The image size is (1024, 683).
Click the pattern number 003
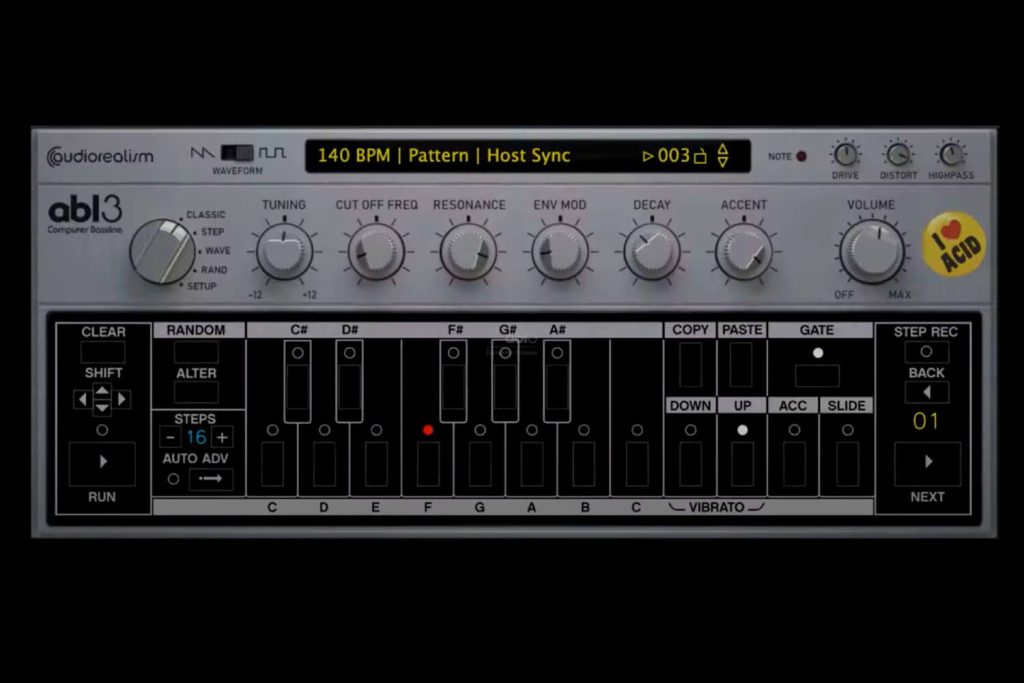coord(673,156)
